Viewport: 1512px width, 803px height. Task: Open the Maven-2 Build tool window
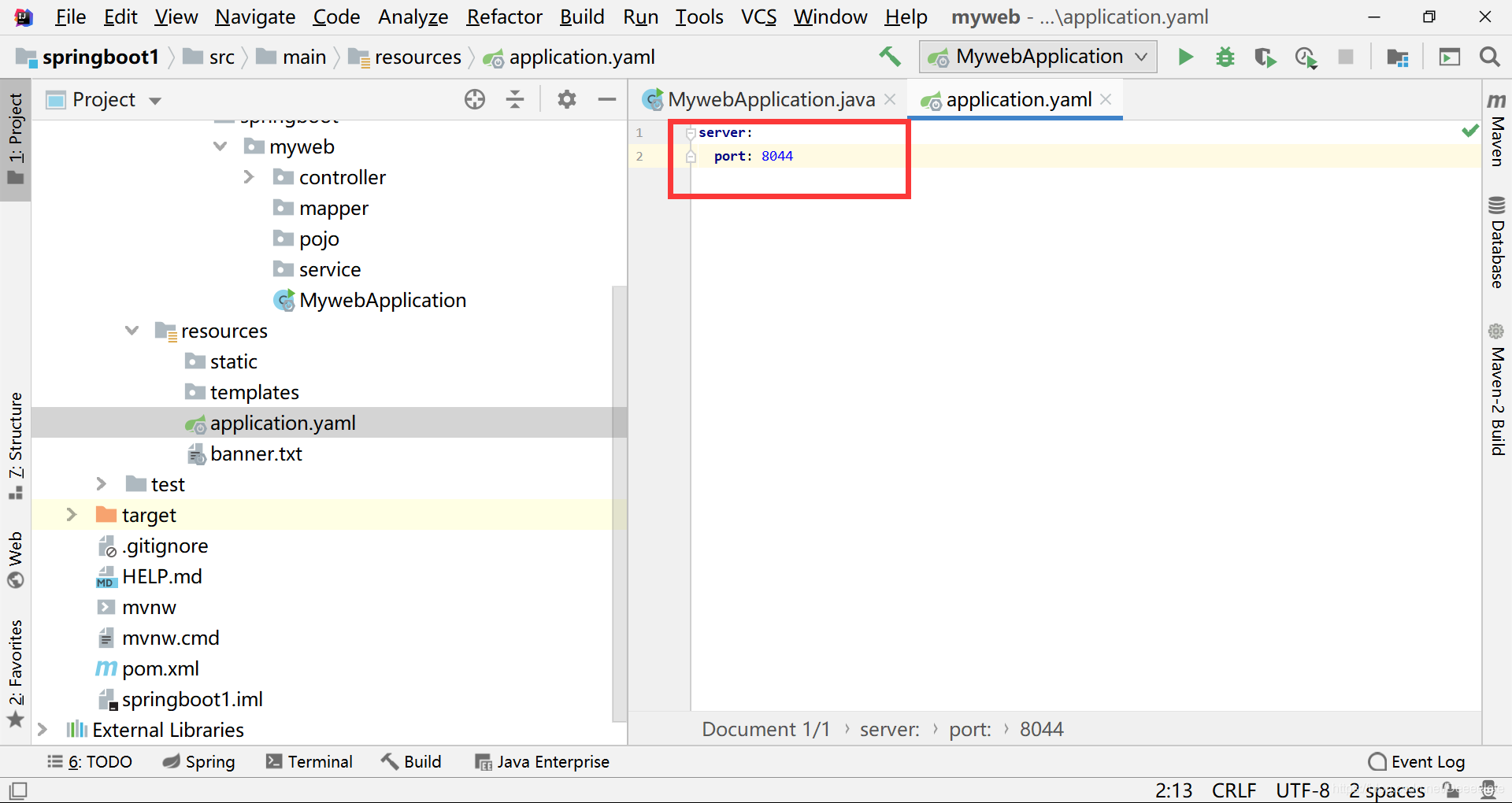[x=1497, y=389]
